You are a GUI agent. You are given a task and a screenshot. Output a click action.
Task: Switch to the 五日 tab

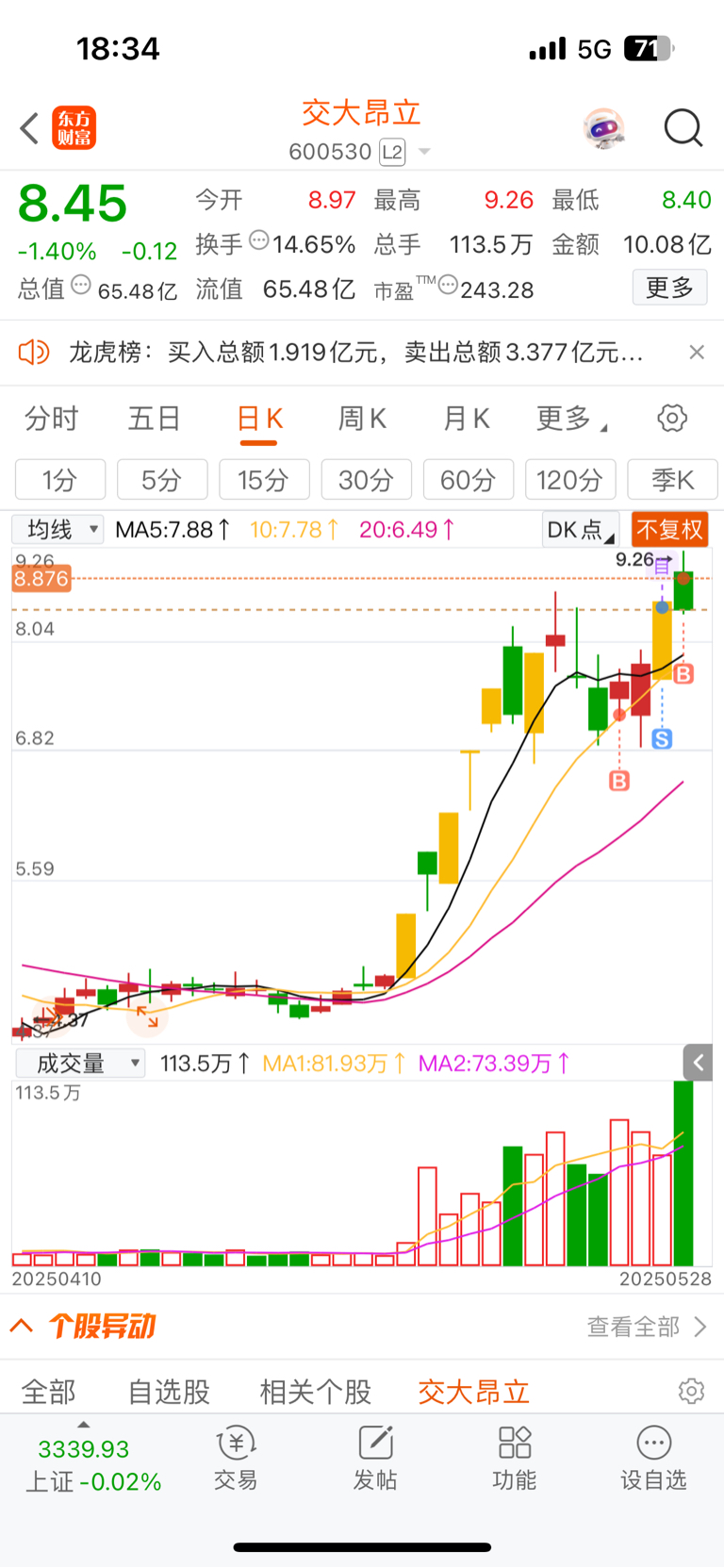155,419
